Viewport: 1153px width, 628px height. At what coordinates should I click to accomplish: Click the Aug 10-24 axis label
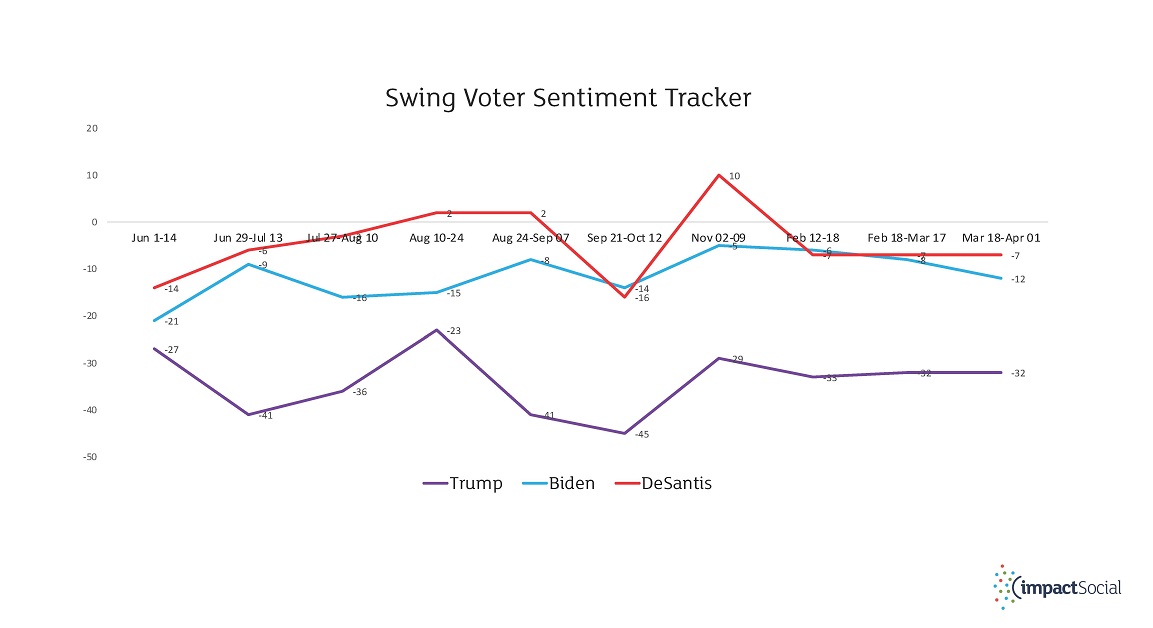coord(436,238)
